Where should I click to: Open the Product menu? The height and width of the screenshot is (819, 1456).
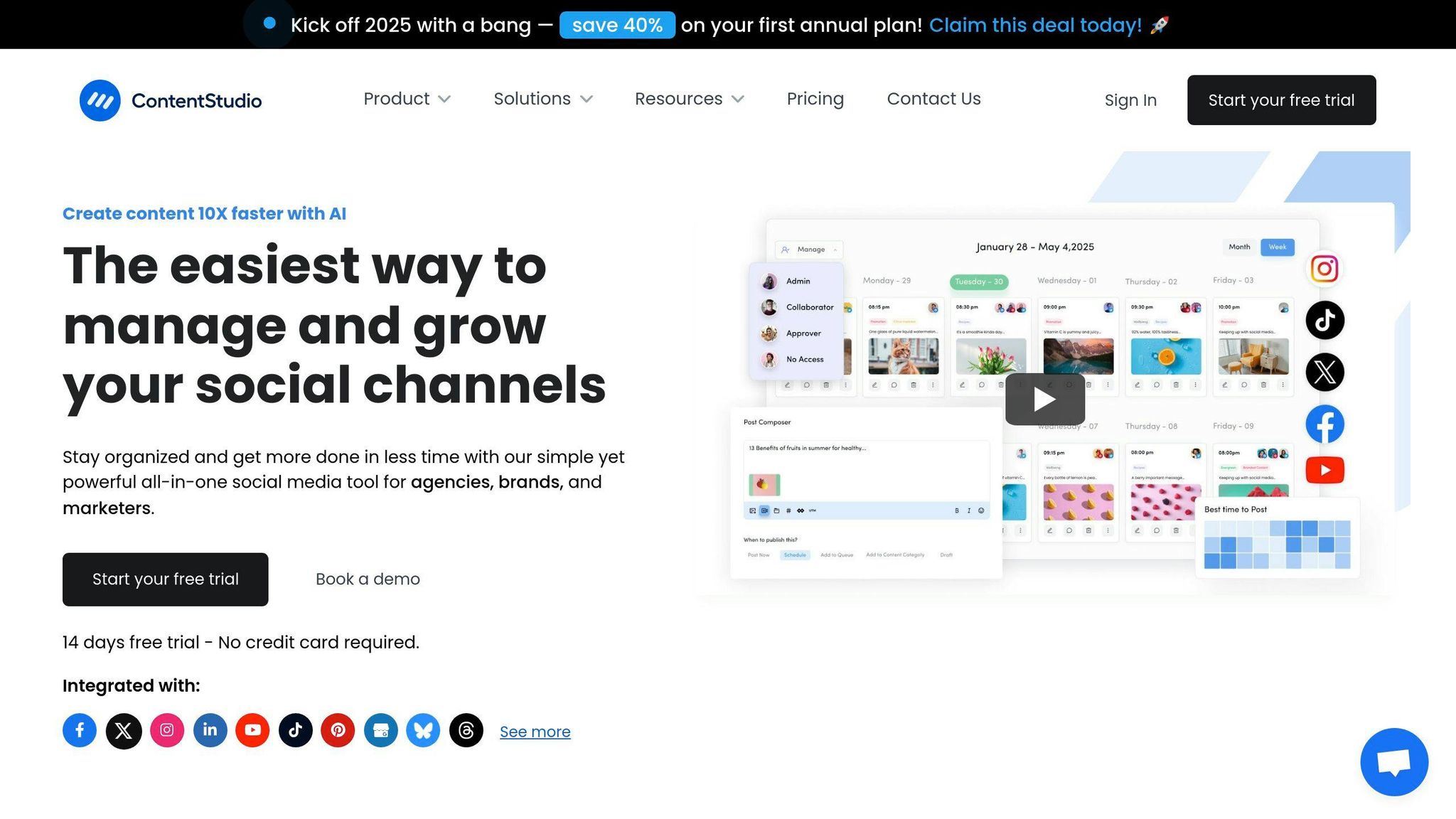[407, 99]
